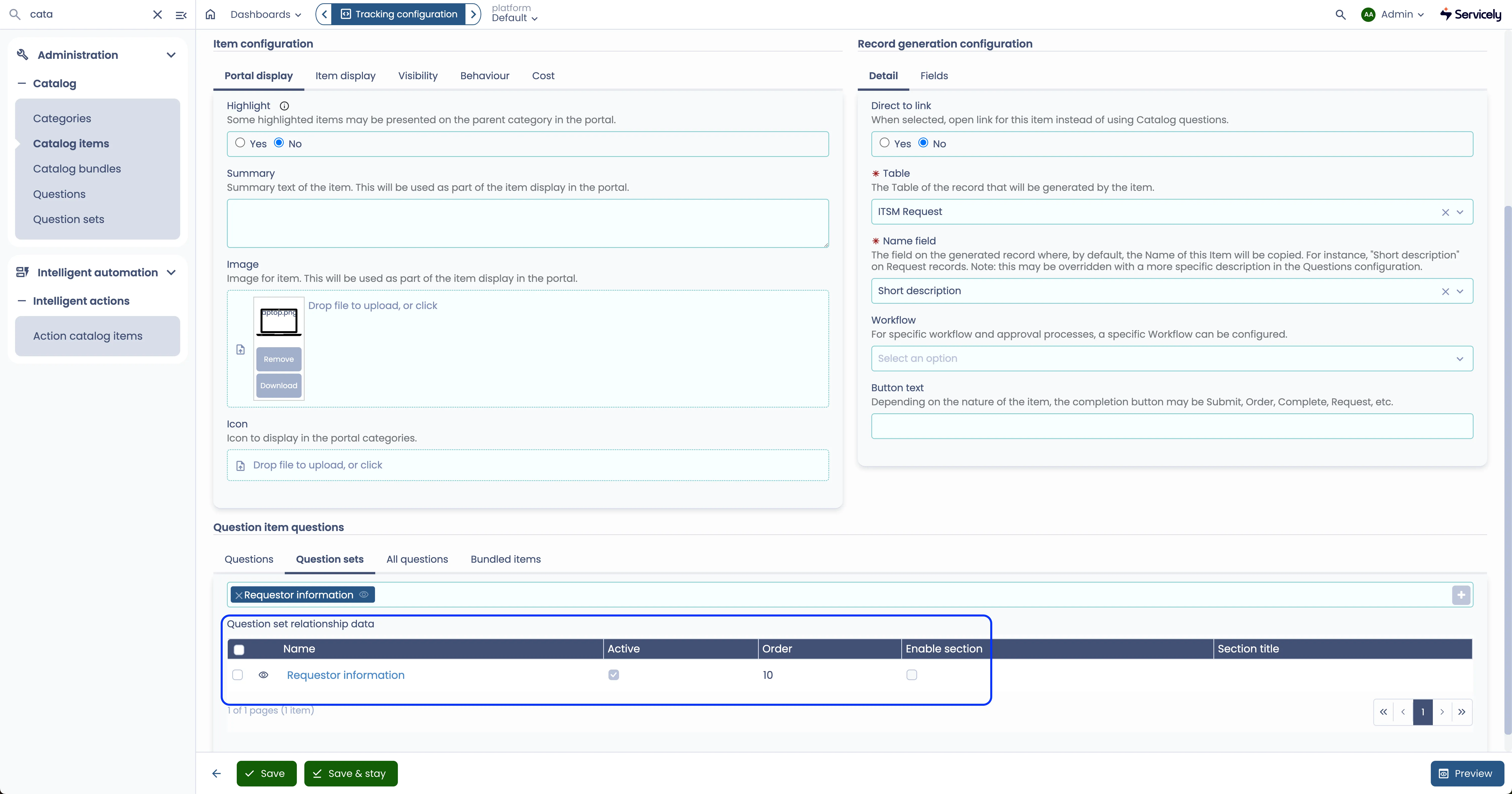Go to the home page icon
Screen dimensions: 1512x794
[210, 15]
